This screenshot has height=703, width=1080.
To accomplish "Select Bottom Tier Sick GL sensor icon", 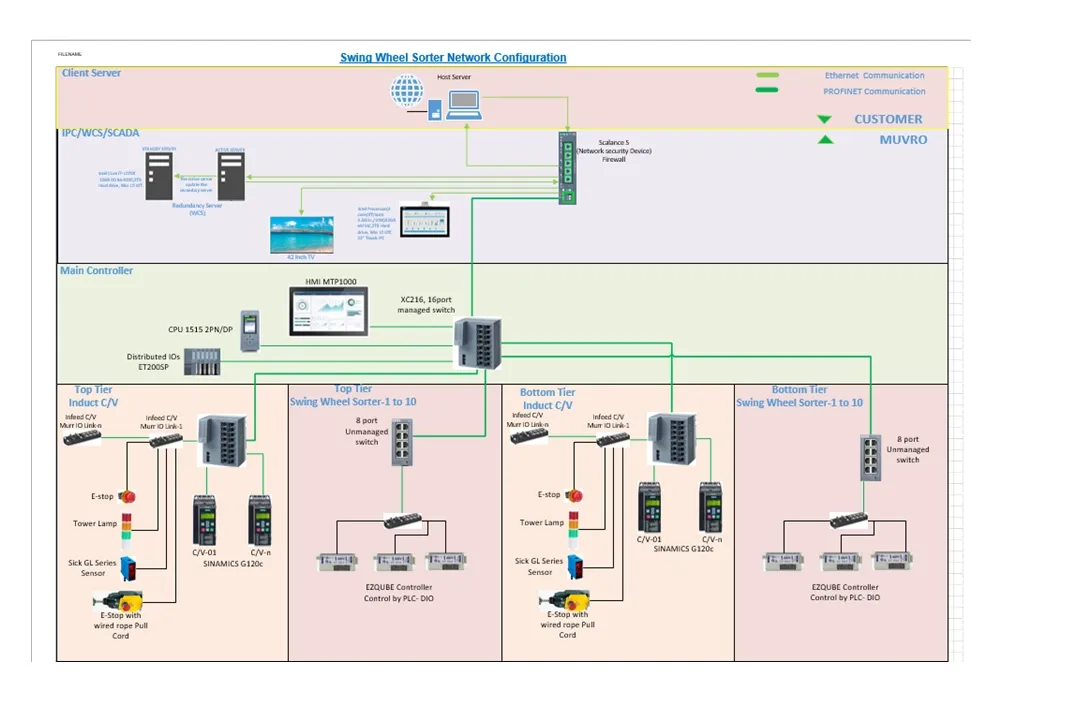I will coord(575,567).
